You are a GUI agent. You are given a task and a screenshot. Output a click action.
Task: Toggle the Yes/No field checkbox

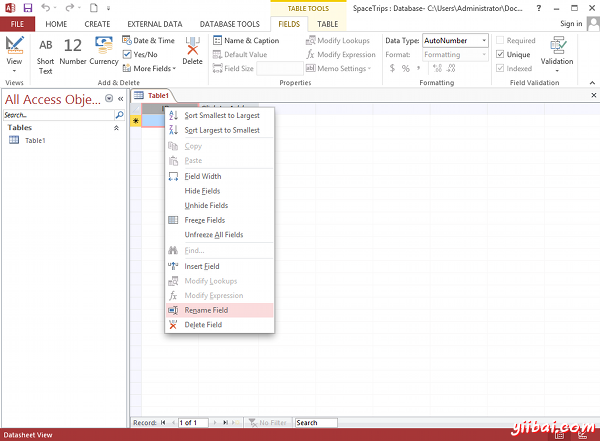point(126,55)
